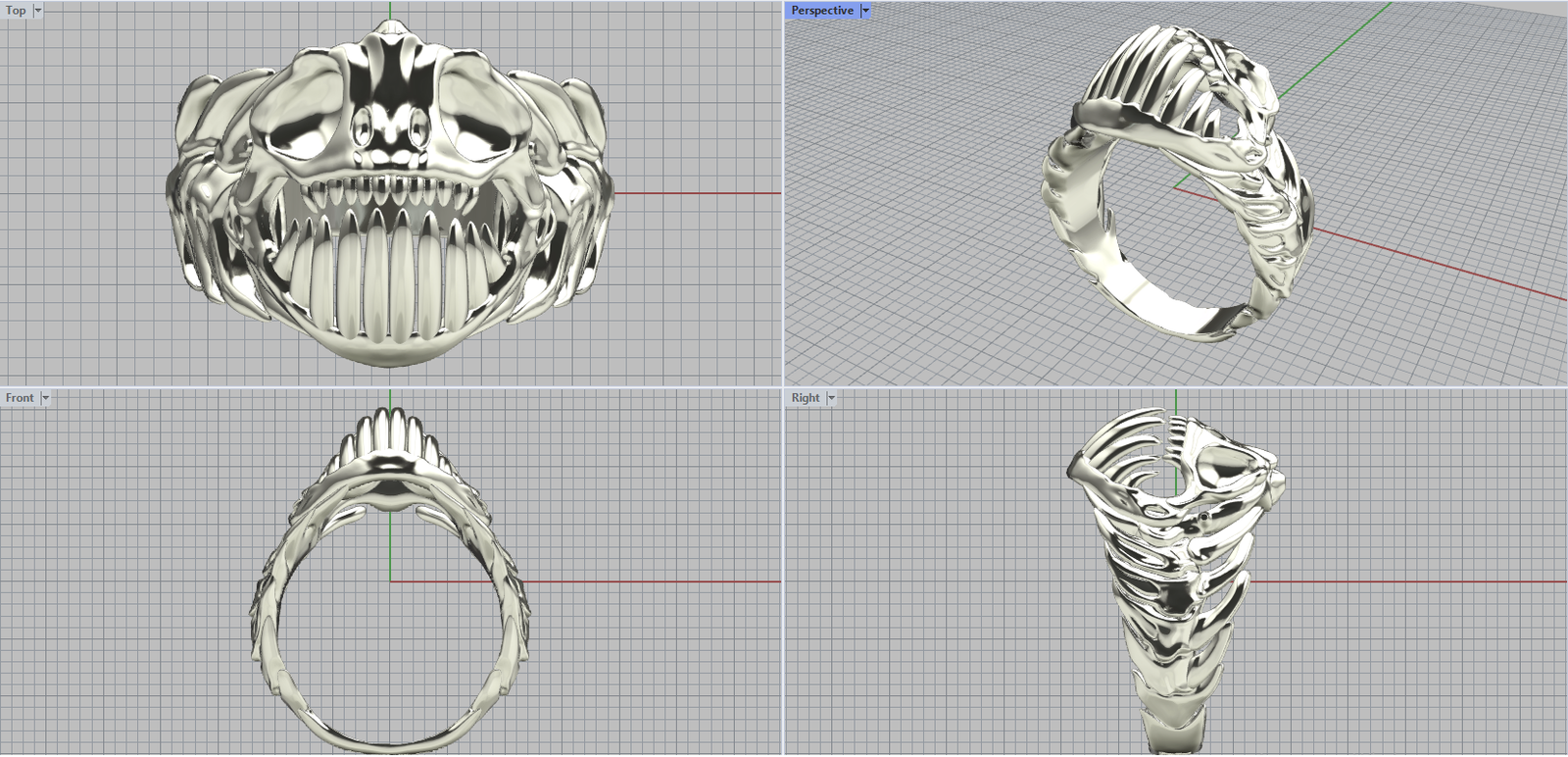Activate the Top viewport title label

pyautogui.click(x=17, y=11)
